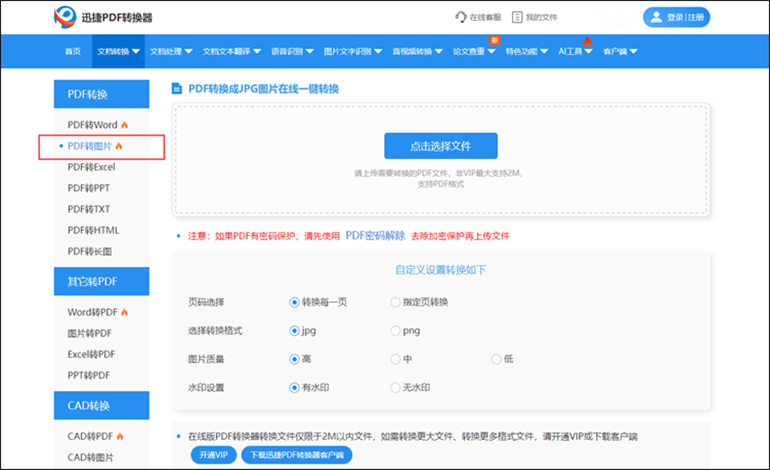Image resolution: width=770 pixels, height=470 pixels.
Task: Select the 无水印 watermark option
Action: [395, 387]
